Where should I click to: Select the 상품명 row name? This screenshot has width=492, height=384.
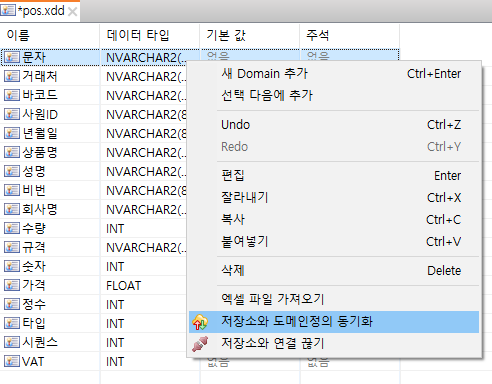tap(40, 152)
